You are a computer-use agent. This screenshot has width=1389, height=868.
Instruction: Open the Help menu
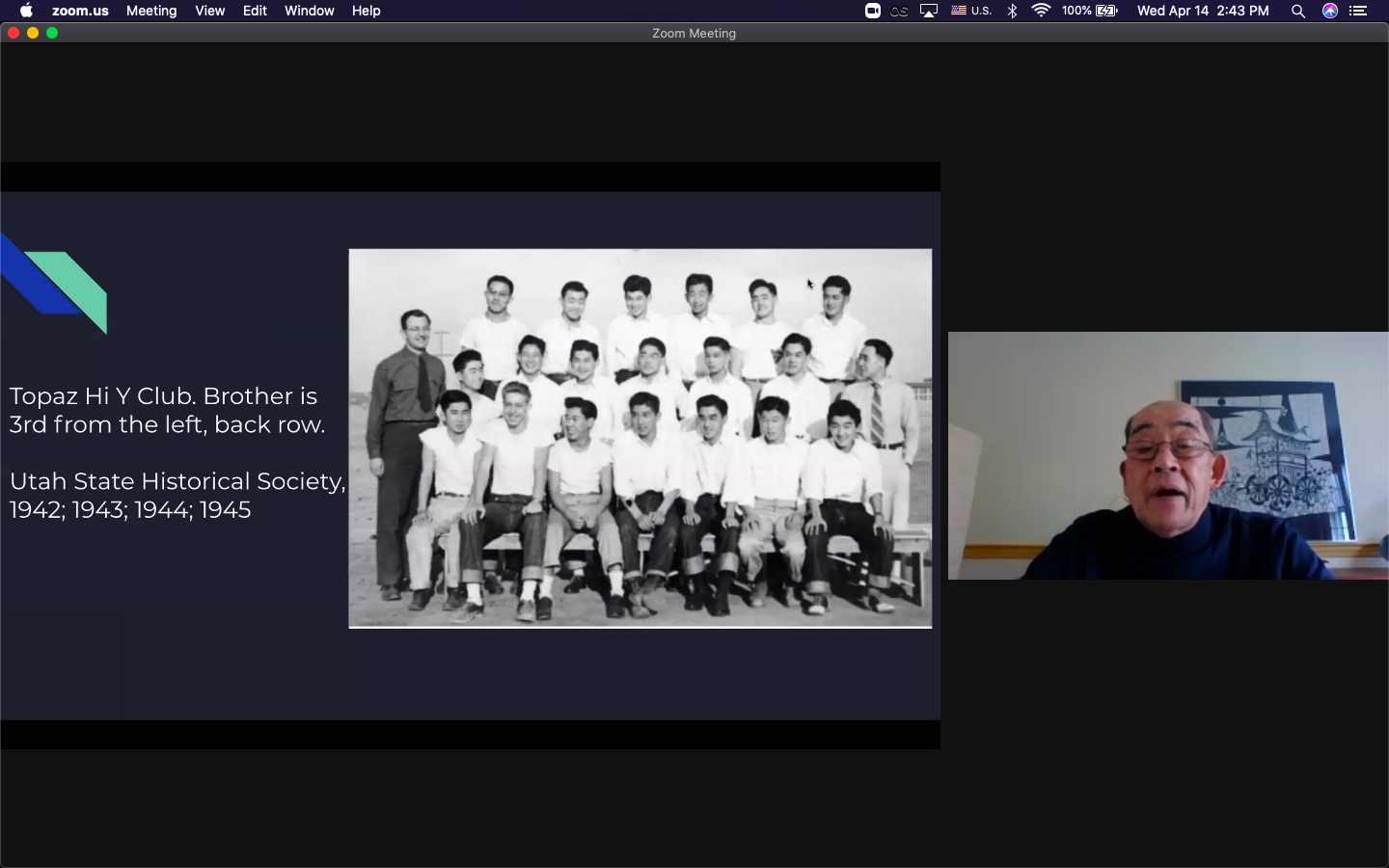[366, 11]
